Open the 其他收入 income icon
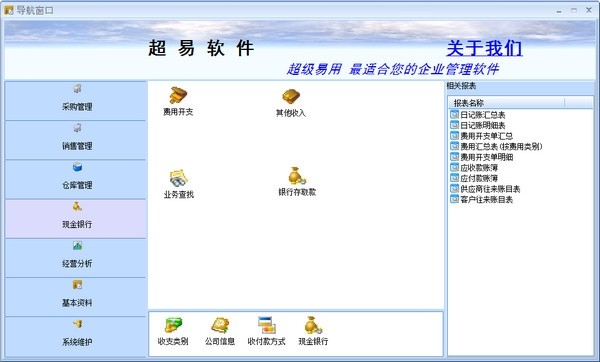Viewport: 600px width, 362px height. [x=291, y=103]
